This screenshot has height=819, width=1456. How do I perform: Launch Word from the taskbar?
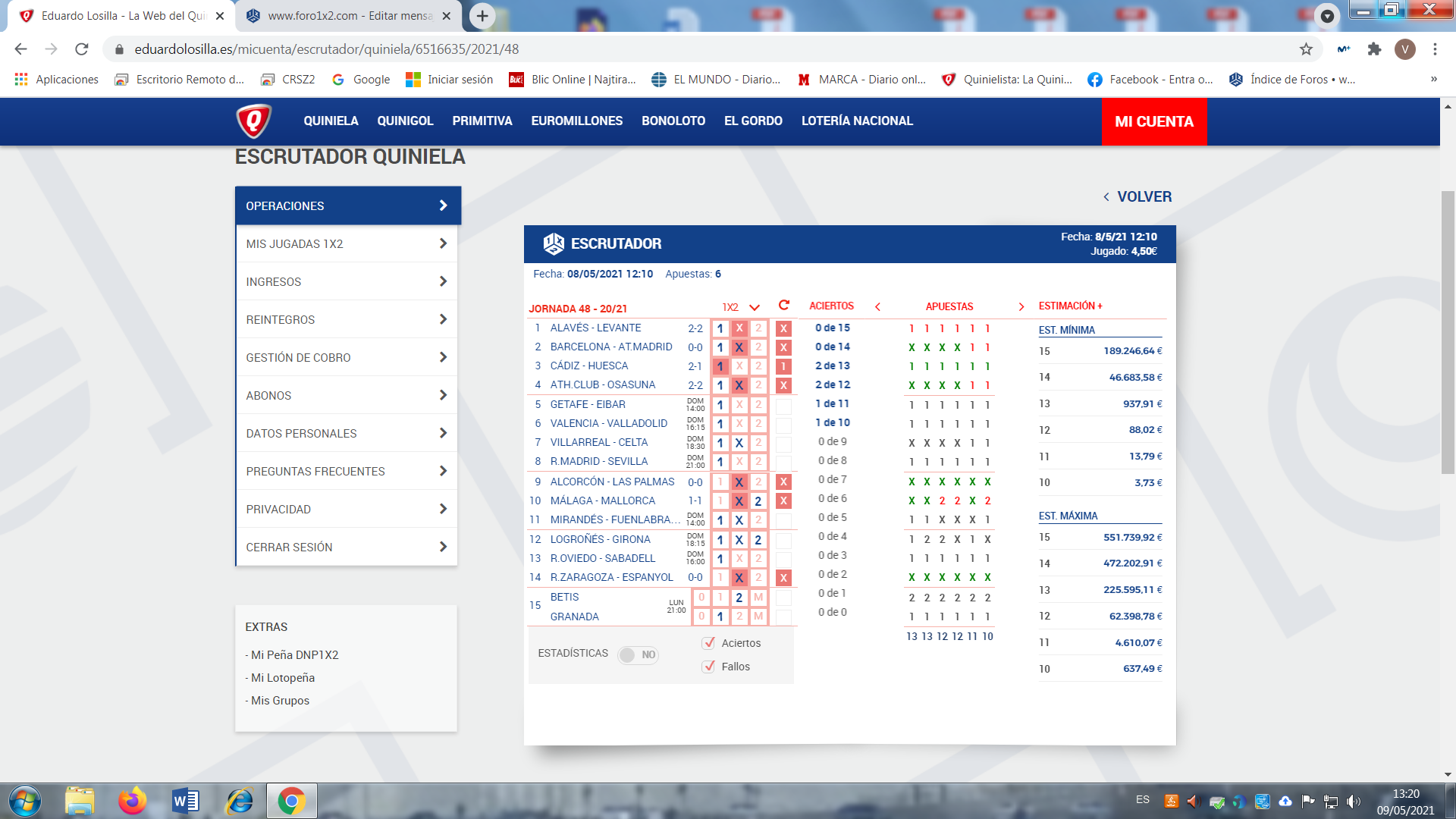(185, 801)
